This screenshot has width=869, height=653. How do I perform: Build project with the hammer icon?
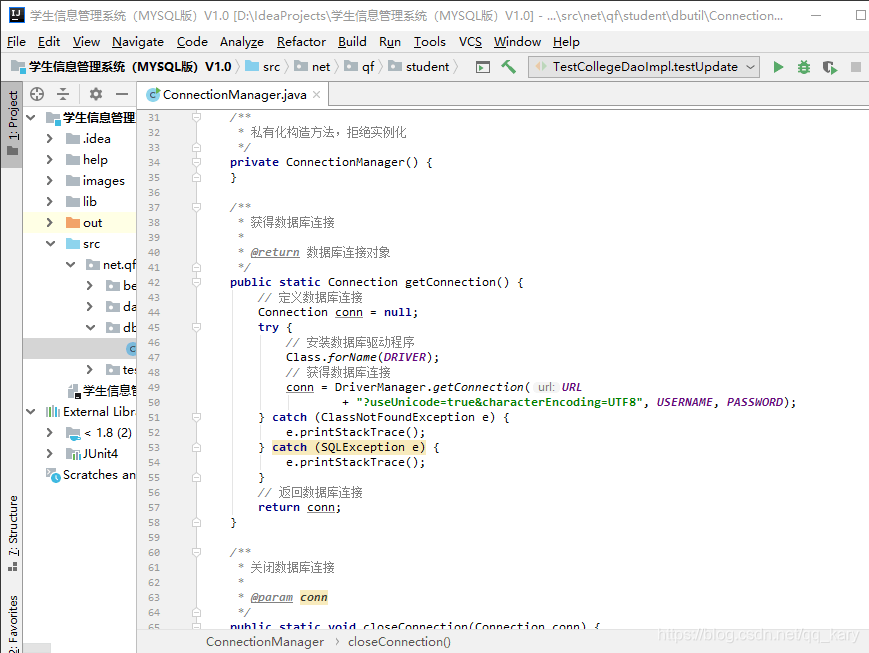pos(508,67)
